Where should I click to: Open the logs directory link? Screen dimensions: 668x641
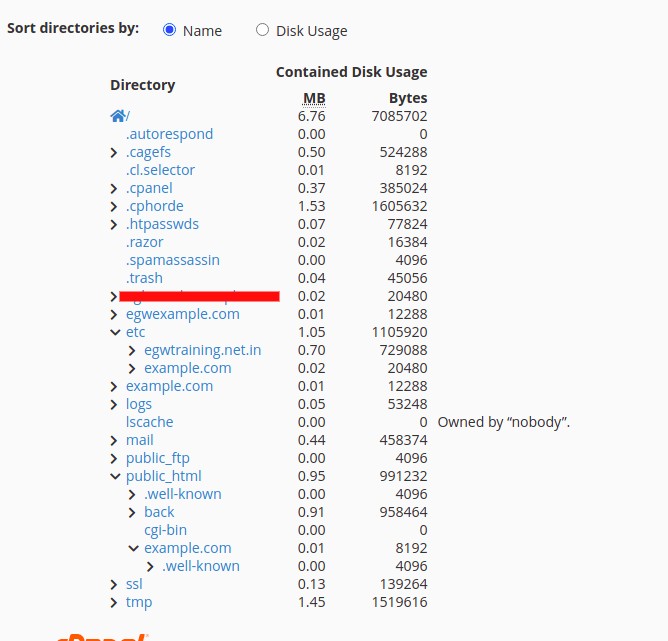(139, 404)
